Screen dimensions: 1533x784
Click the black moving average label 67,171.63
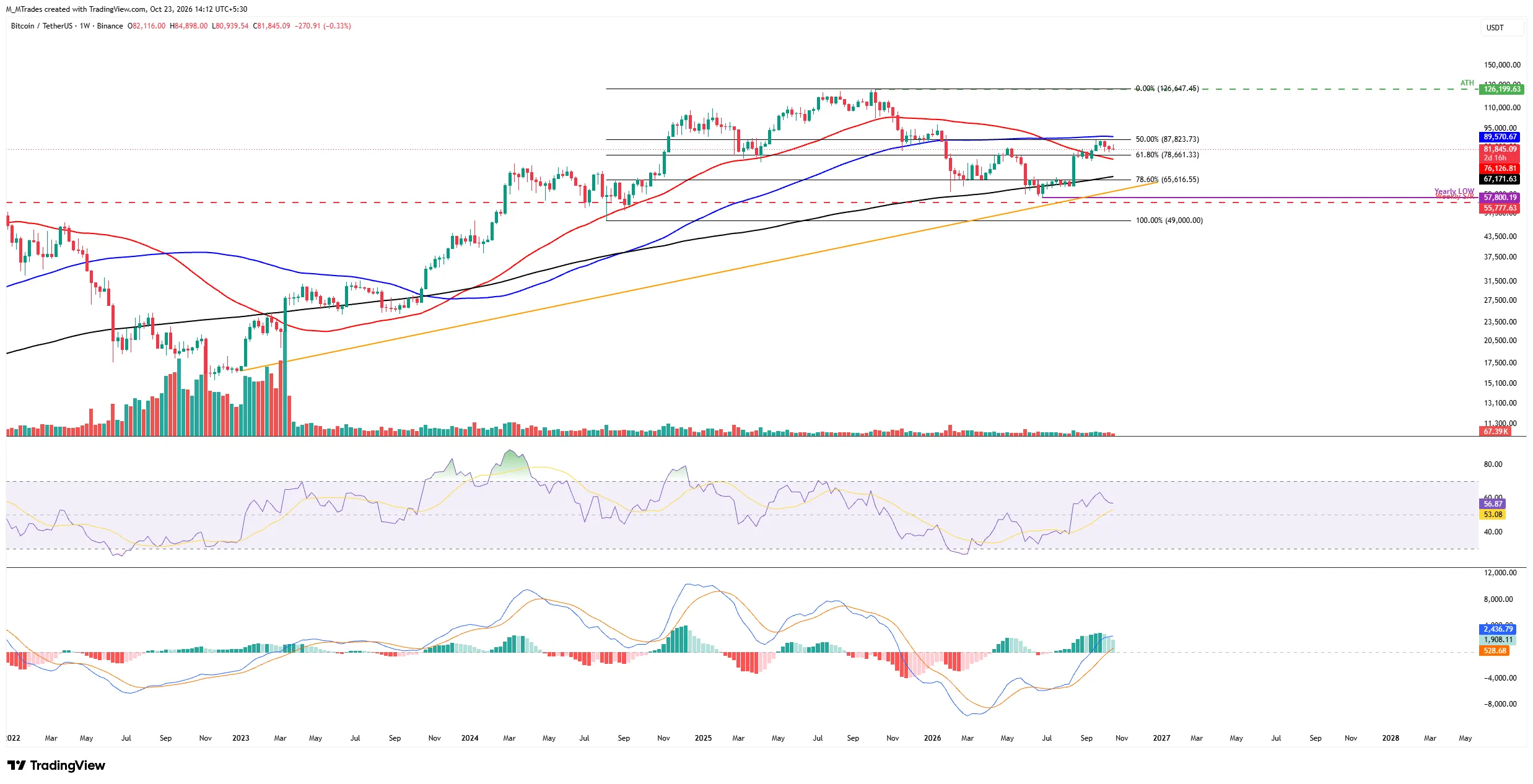(1500, 179)
